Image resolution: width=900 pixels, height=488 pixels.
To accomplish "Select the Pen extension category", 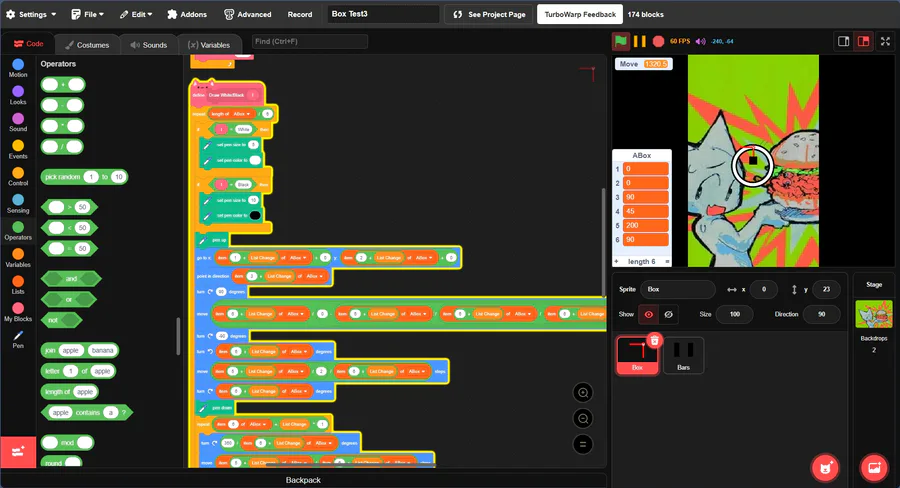I will click(18, 339).
